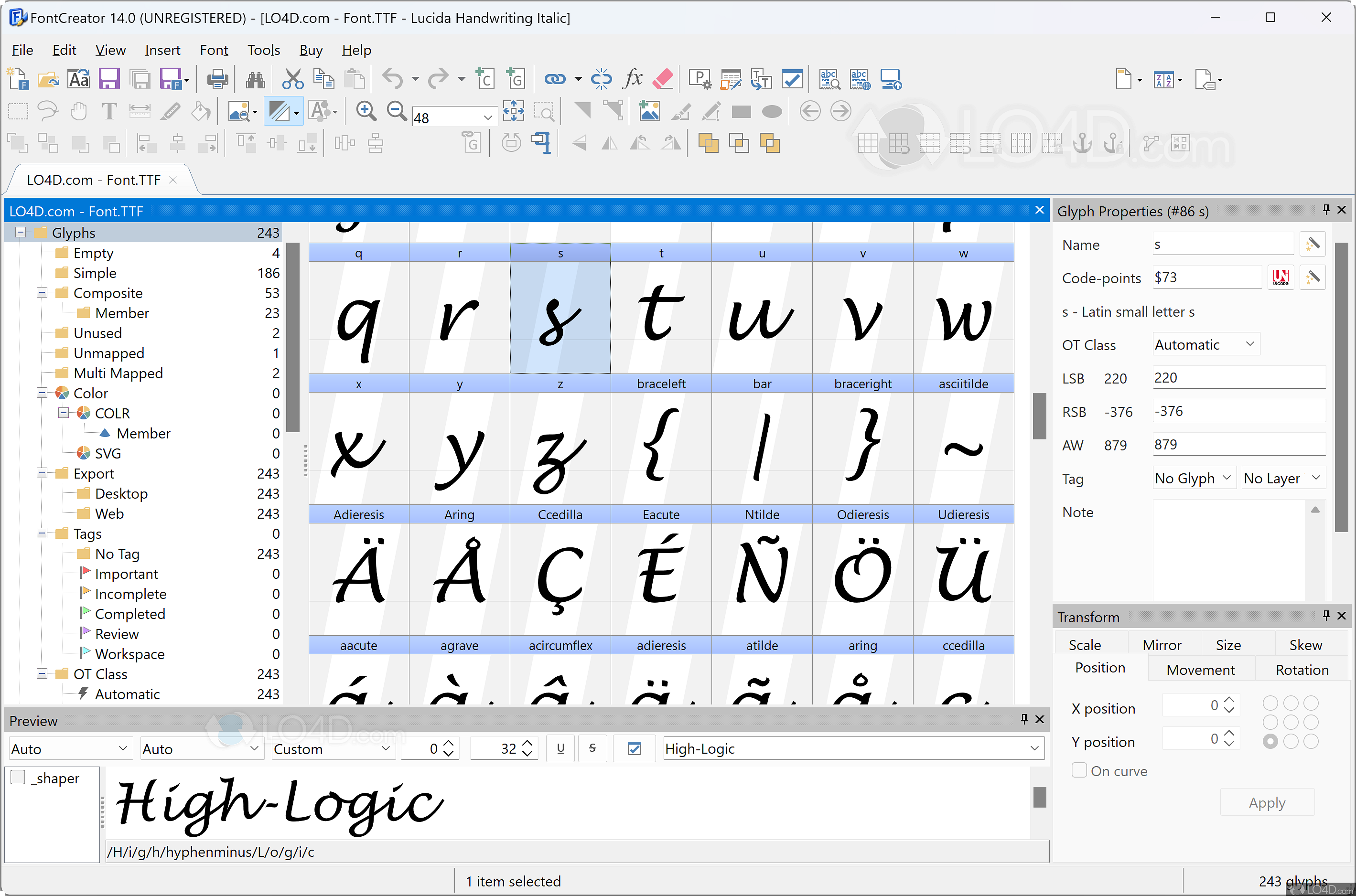The height and width of the screenshot is (896, 1356).
Task: Enable underline in the Preview panel
Action: (560, 748)
